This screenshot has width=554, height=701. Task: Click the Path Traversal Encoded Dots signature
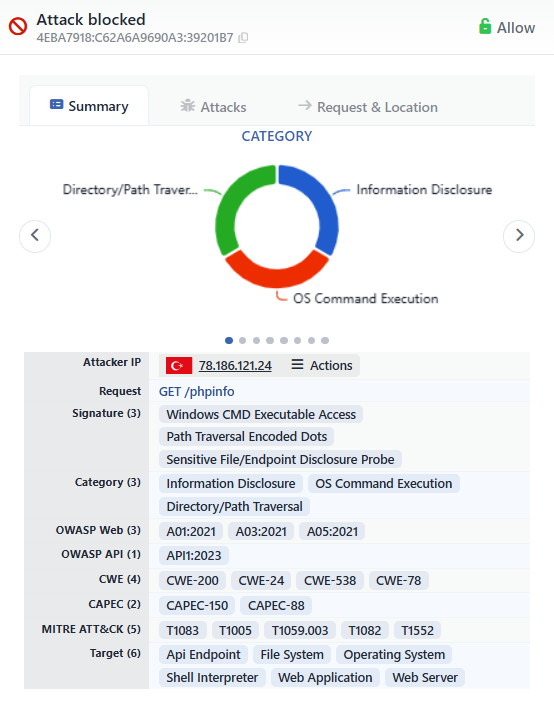[246, 437]
